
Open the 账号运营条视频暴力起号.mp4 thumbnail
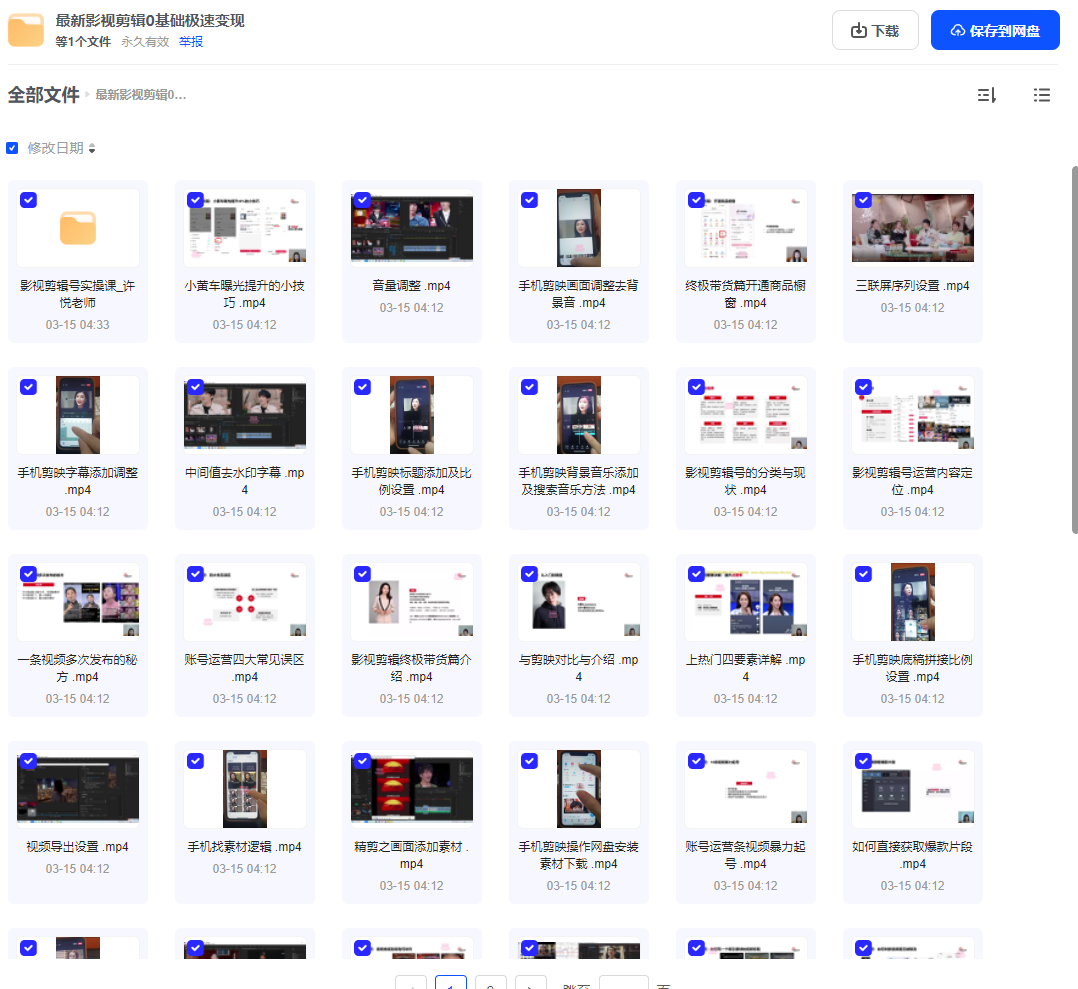[x=745, y=789]
